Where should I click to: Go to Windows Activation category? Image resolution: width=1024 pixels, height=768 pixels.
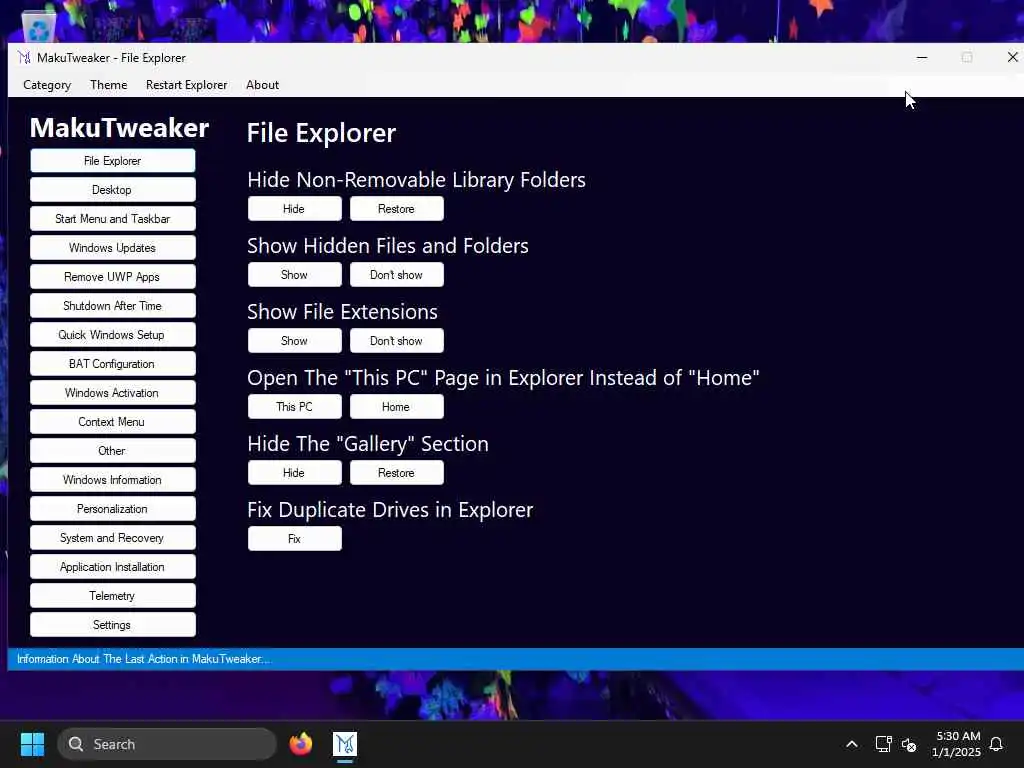click(112, 392)
